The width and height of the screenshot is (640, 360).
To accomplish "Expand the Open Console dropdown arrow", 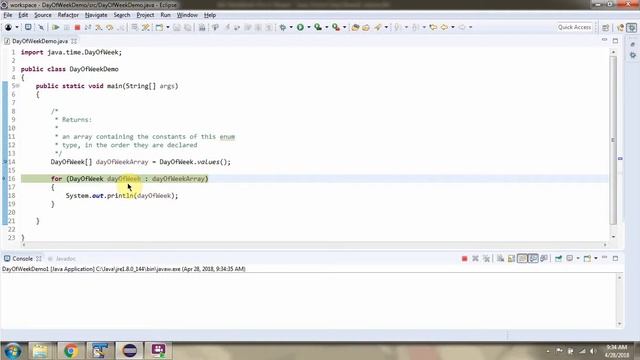I will pos(596,259).
